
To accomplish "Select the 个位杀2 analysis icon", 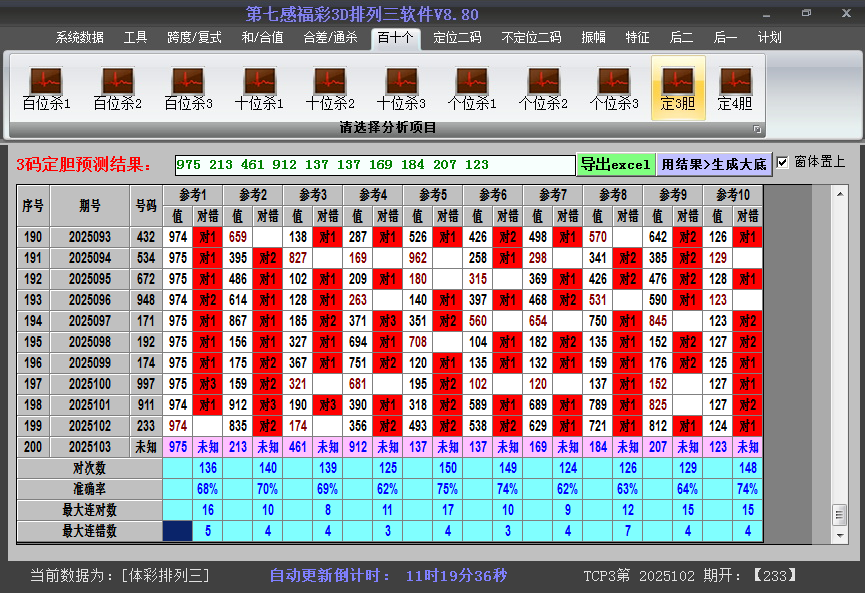I will 543,88.
